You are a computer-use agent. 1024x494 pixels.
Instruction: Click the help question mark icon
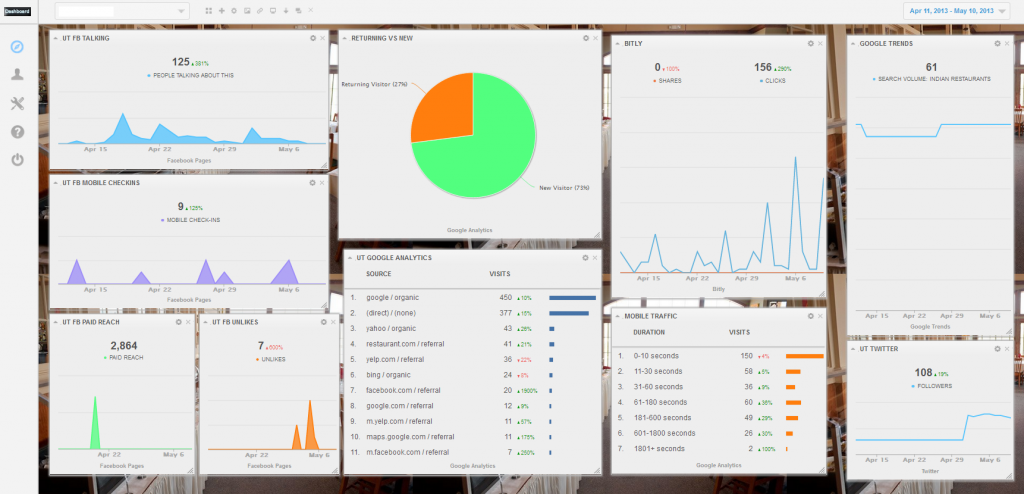click(17, 132)
